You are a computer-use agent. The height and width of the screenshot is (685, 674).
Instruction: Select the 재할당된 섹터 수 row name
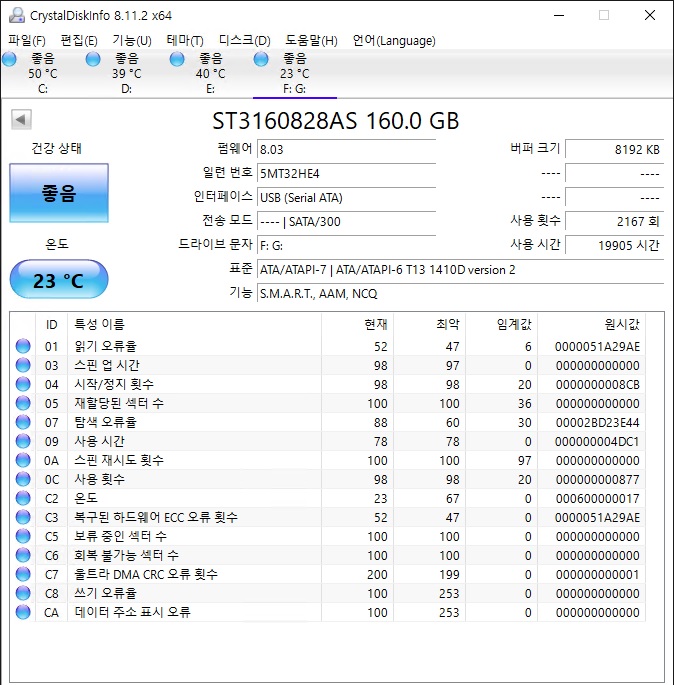(119, 403)
